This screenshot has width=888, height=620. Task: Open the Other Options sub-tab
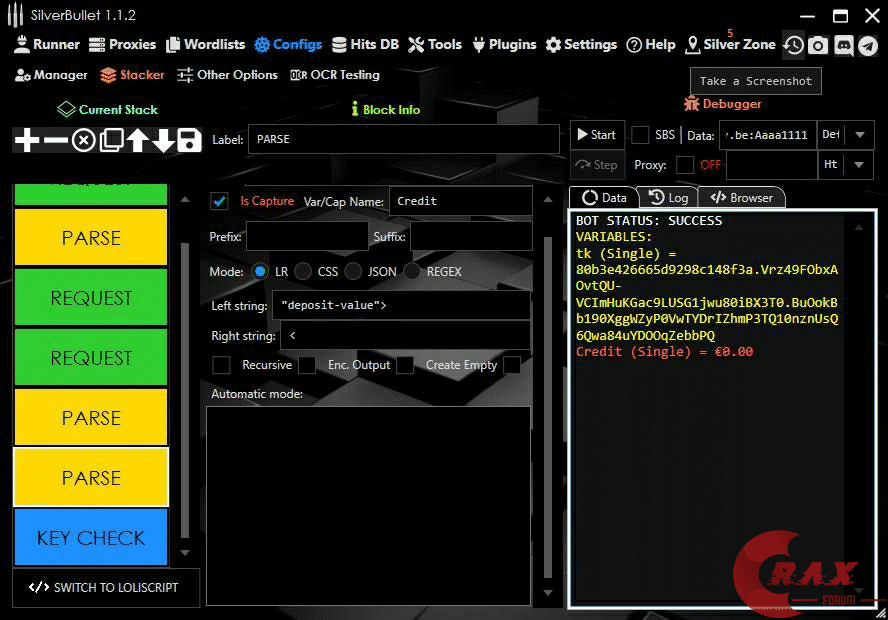coord(227,75)
